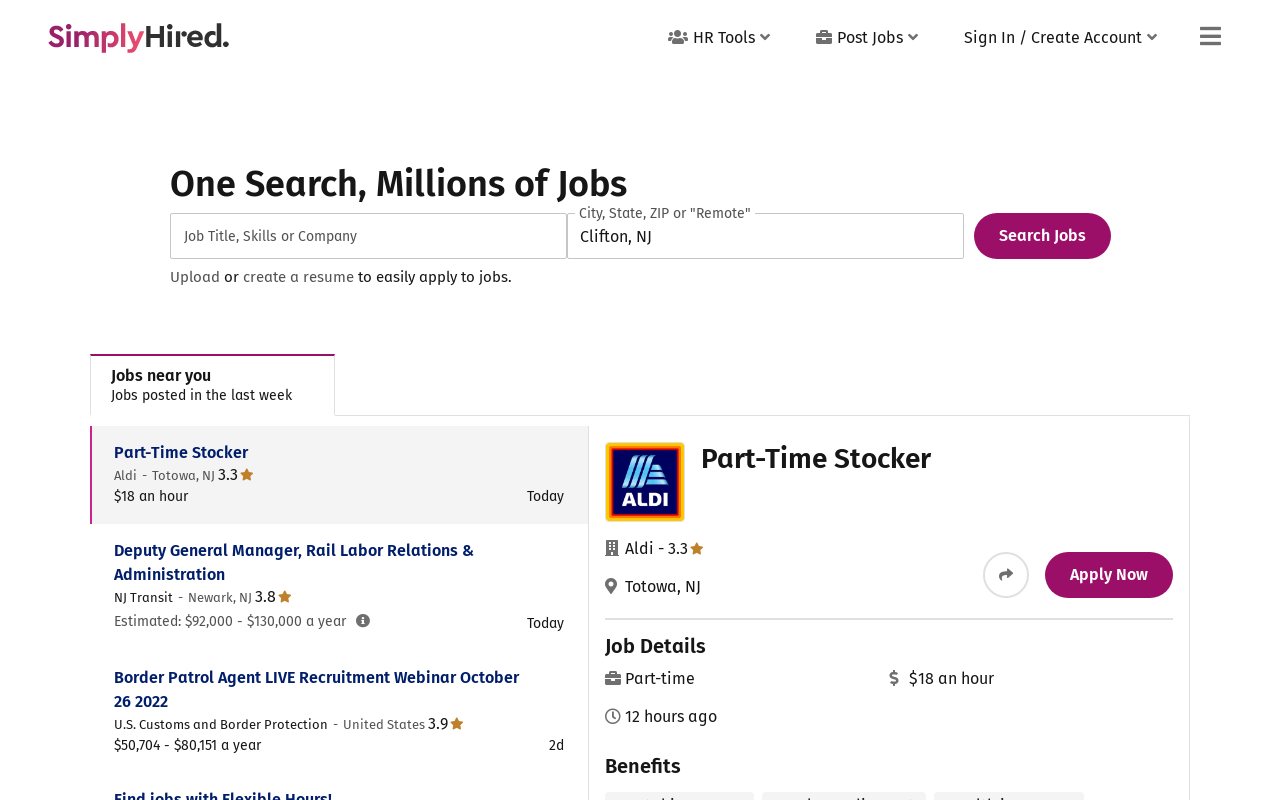Open the hamburger menu icon
The height and width of the screenshot is (800, 1280).
point(1210,37)
